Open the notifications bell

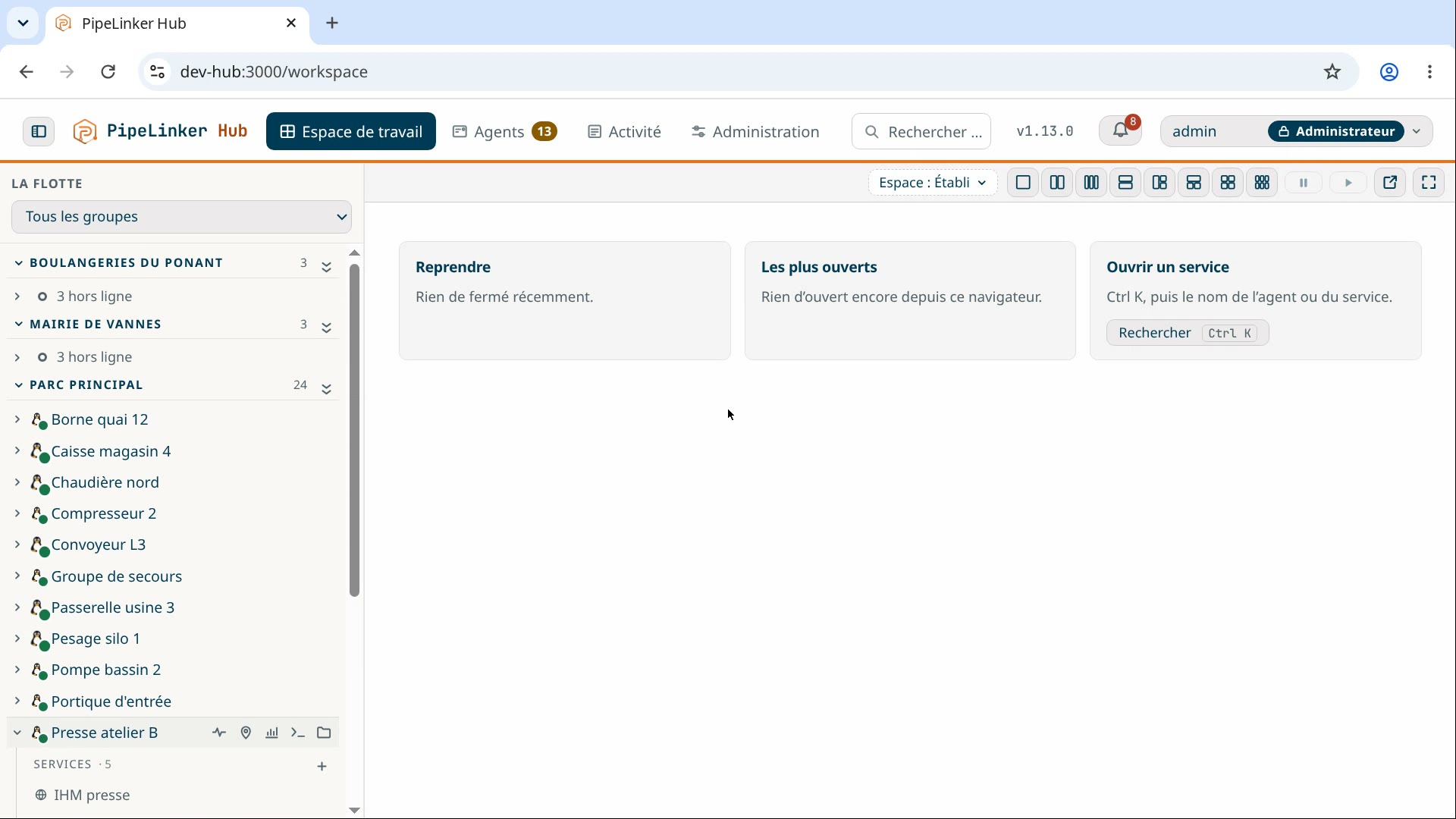[1120, 131]
